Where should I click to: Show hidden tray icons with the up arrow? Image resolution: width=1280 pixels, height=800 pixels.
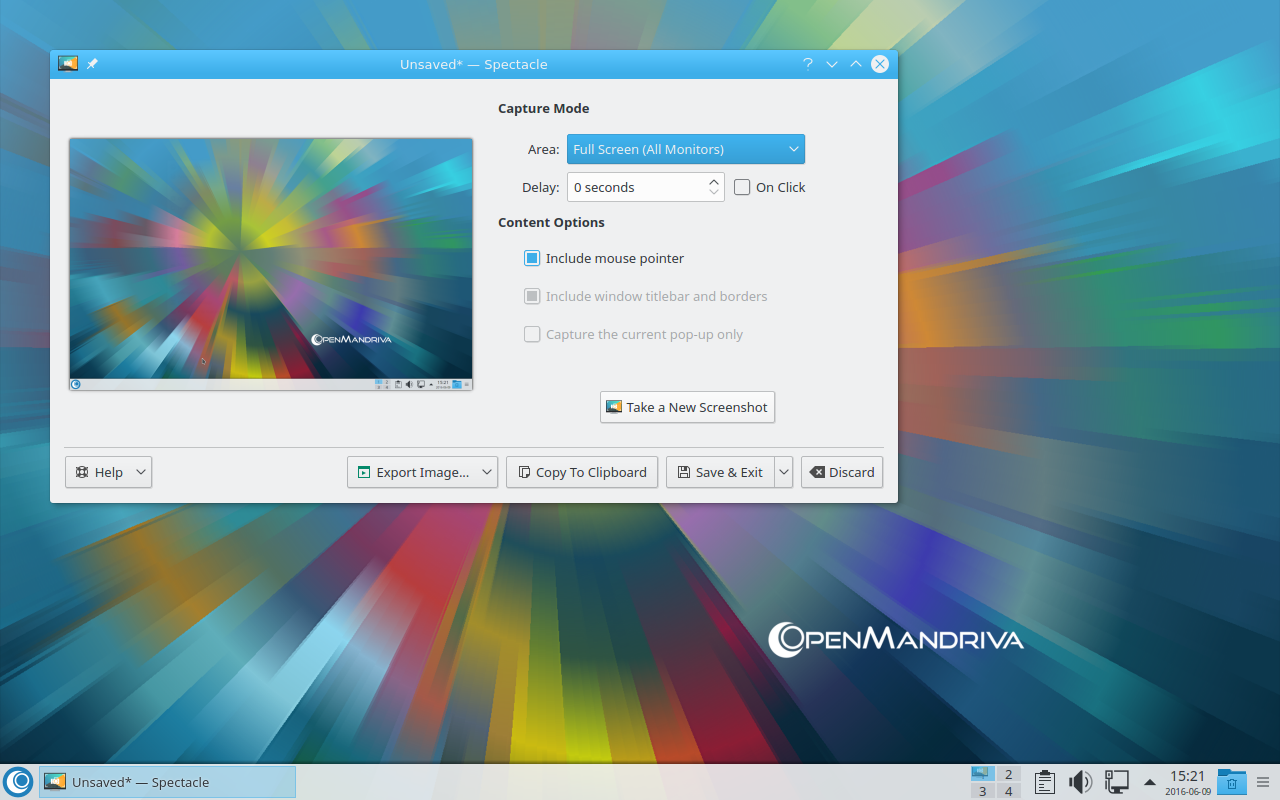click(x=1150, y=781)
